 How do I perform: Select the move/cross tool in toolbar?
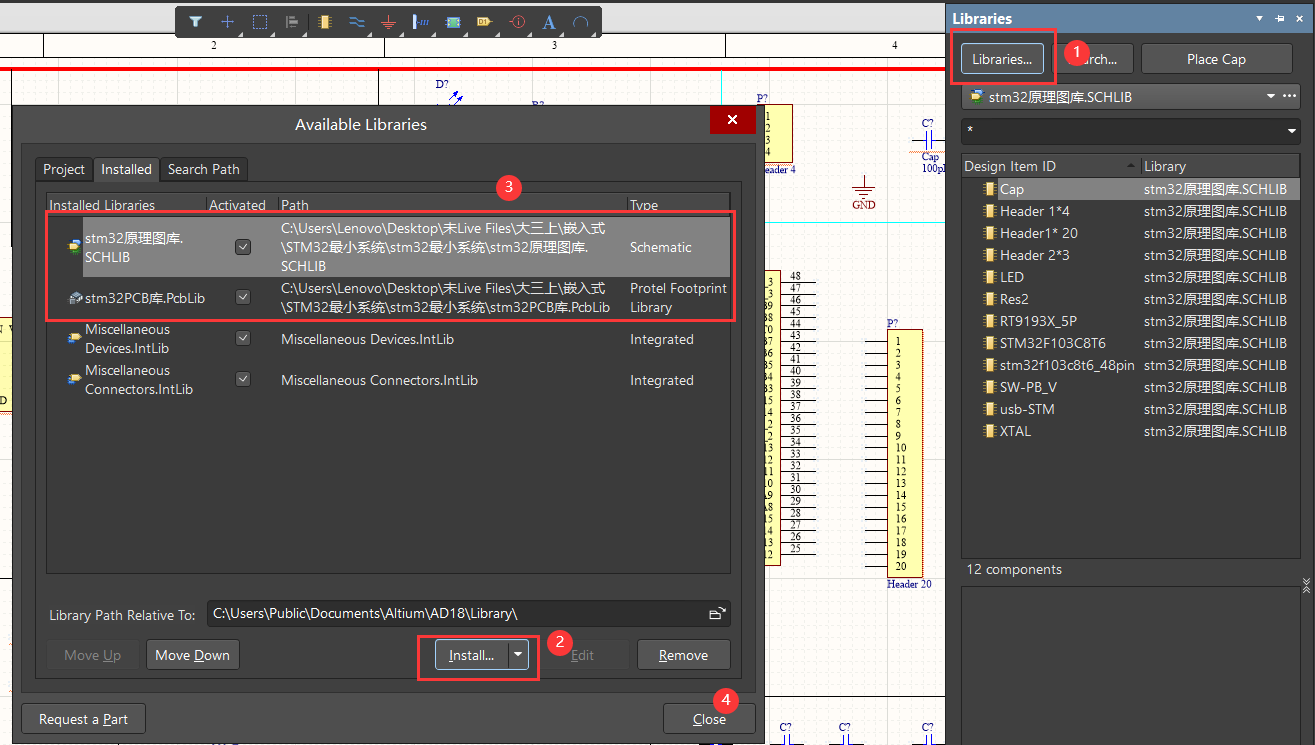click(228, 21)
